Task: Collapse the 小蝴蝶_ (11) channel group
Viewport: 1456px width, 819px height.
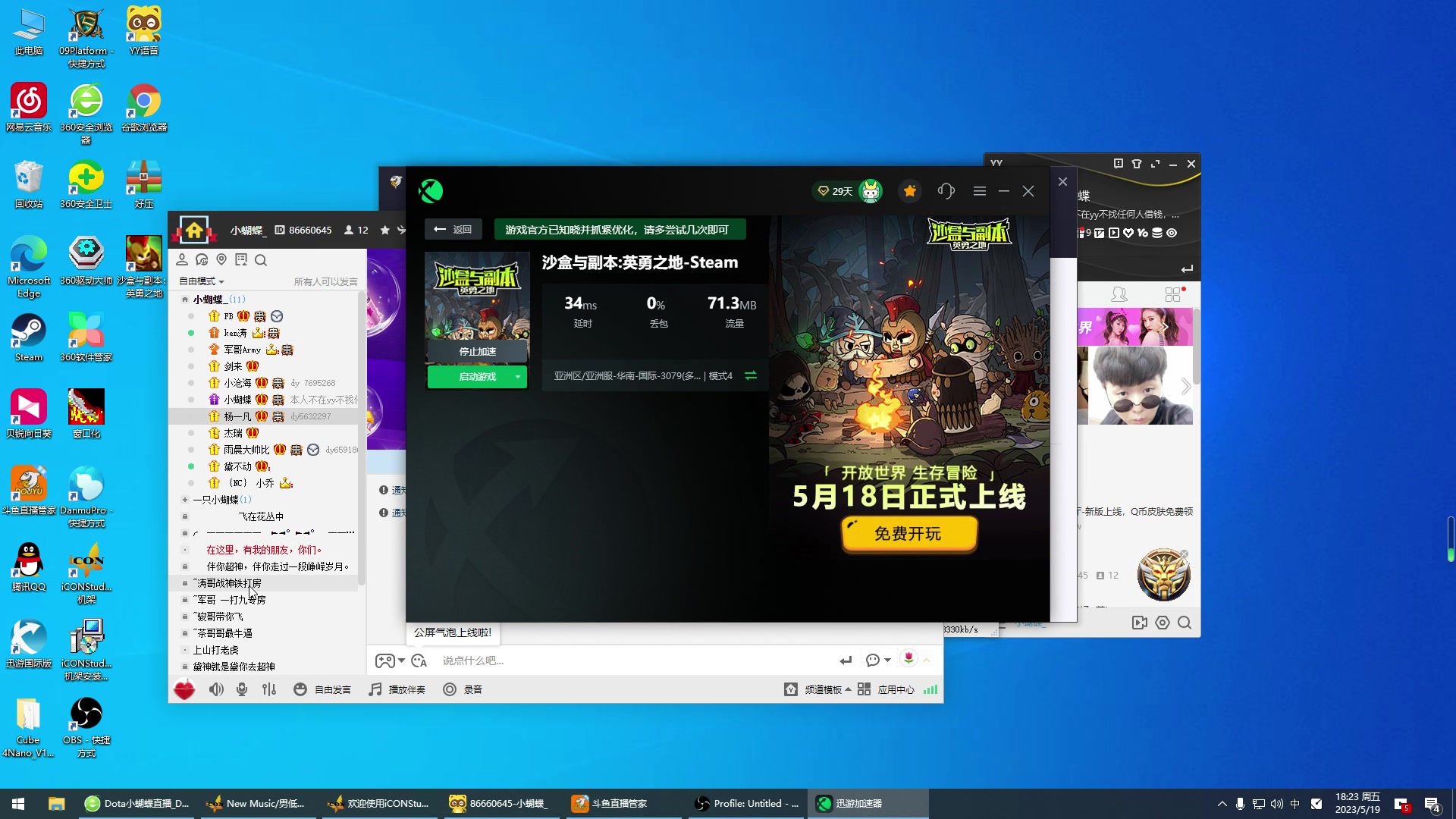Action: tap(185, 300)
